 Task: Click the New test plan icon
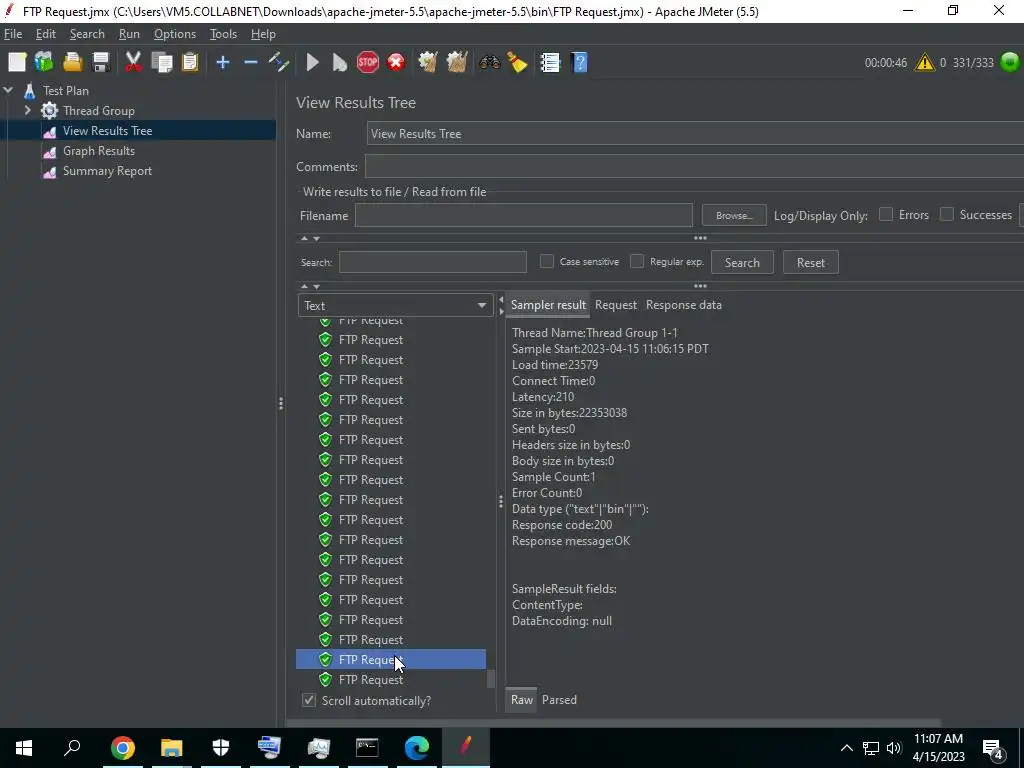17,63
